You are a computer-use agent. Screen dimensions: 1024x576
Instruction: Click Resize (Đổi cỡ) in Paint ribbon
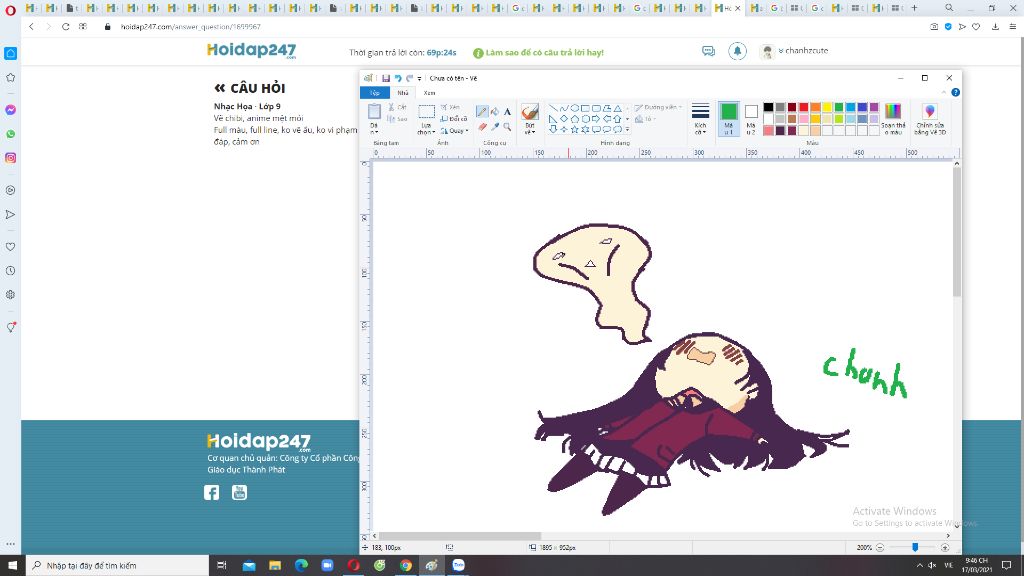[x=454, y=119]
